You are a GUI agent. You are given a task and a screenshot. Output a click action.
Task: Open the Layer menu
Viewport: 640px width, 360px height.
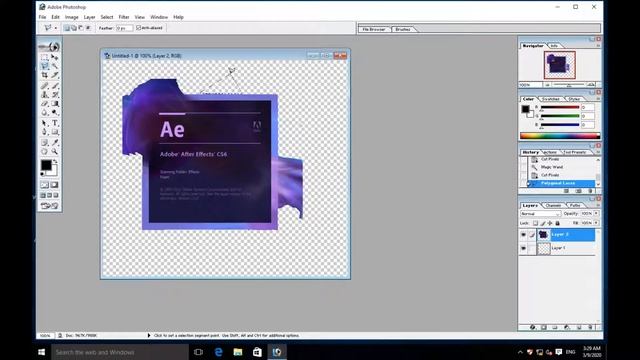click(89, 17)
